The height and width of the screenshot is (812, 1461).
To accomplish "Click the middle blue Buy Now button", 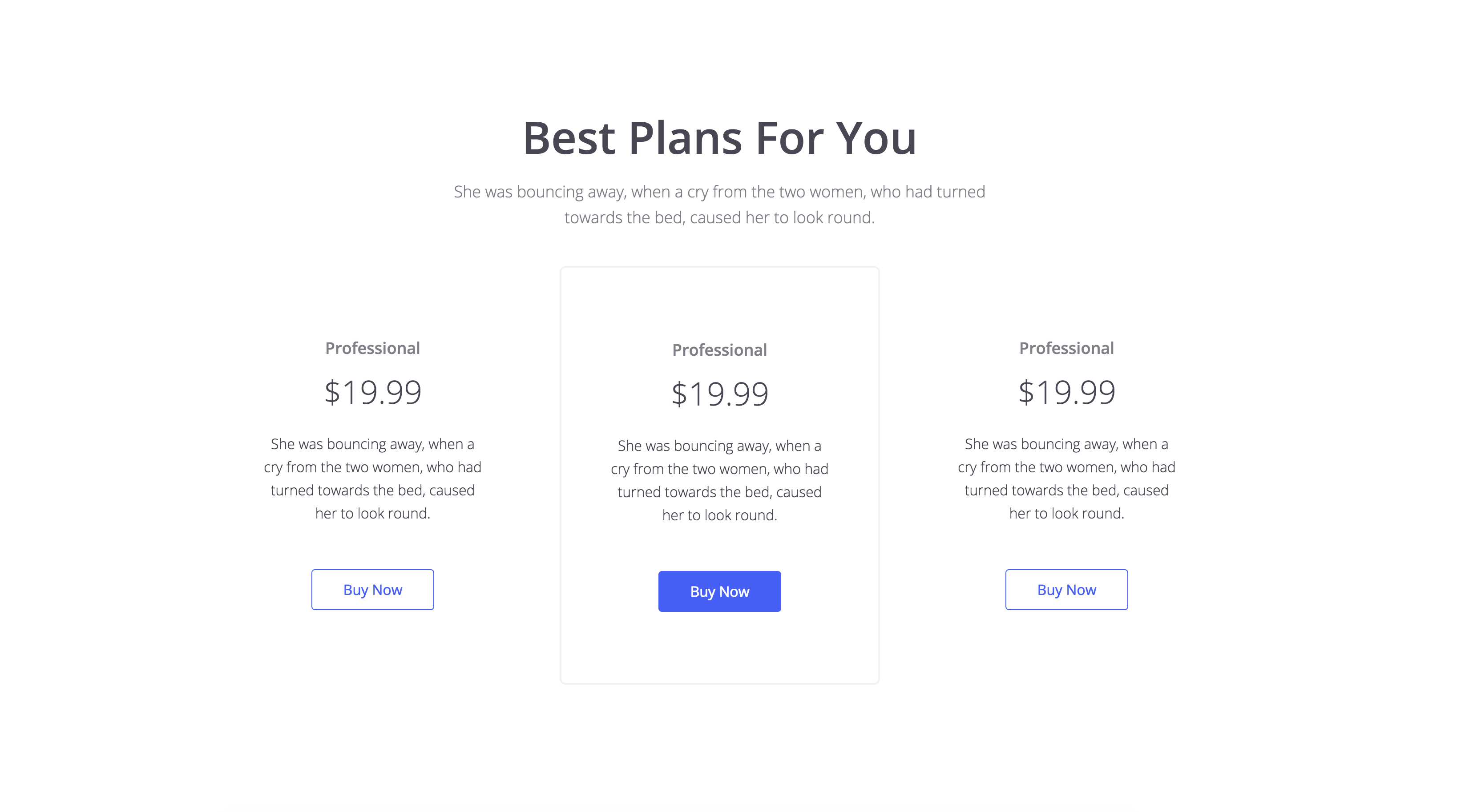I will (719, 591).
